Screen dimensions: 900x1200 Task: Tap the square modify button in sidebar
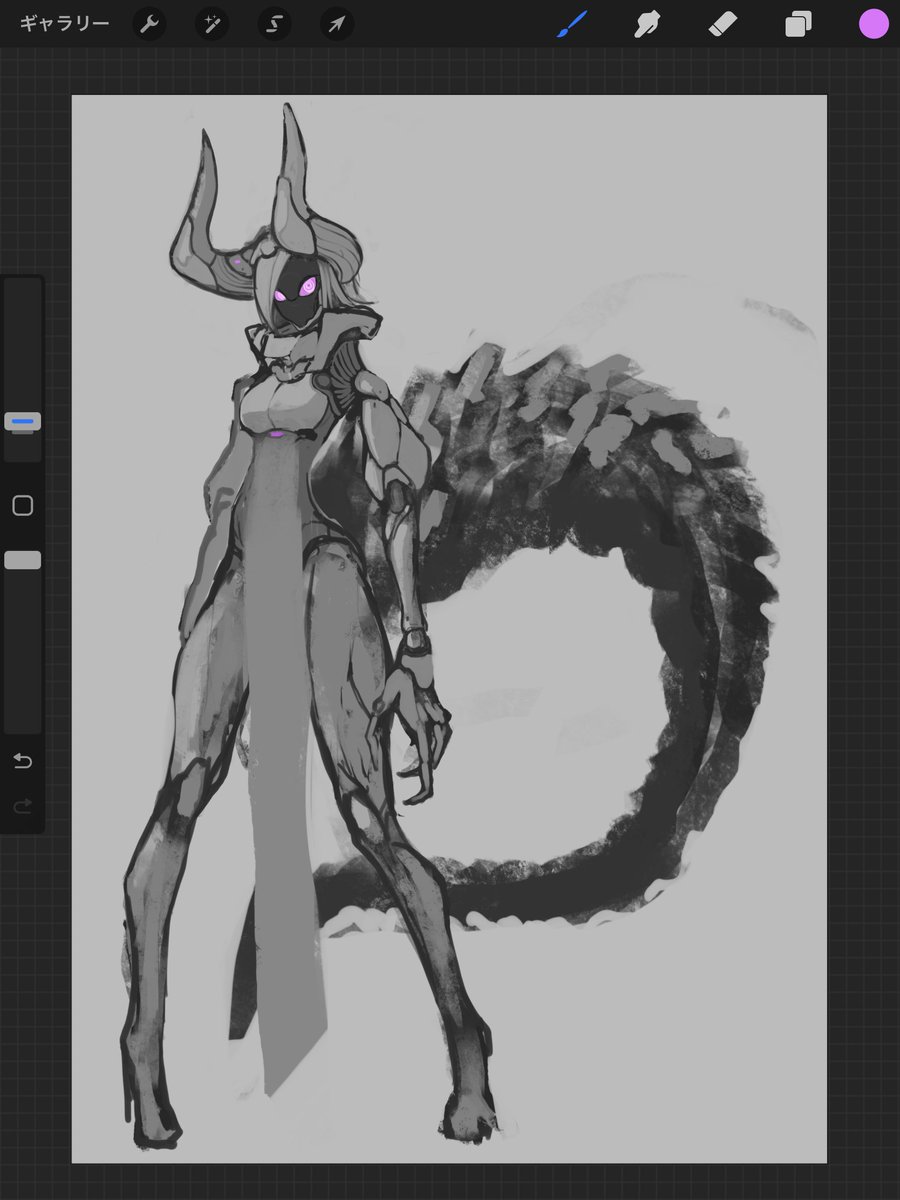pyautogui.click(x=23, y=506)
